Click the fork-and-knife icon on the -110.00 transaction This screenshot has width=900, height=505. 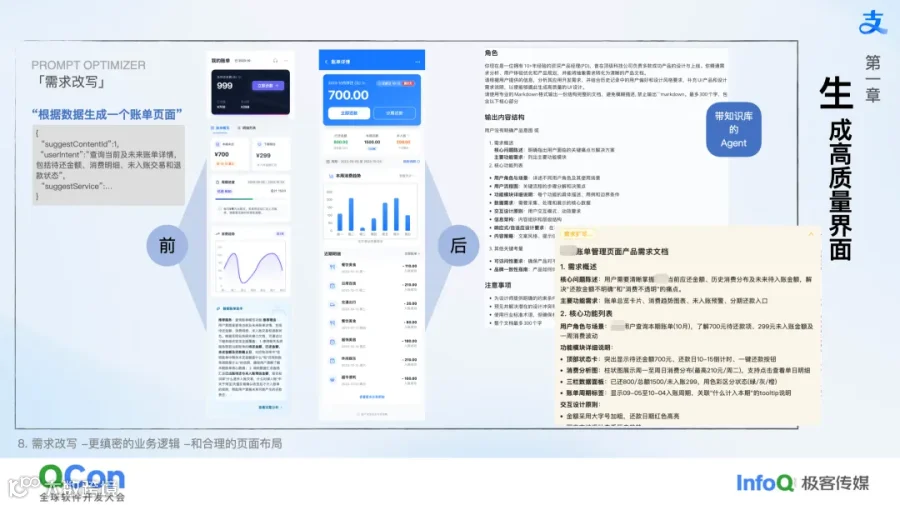(332, 266)
